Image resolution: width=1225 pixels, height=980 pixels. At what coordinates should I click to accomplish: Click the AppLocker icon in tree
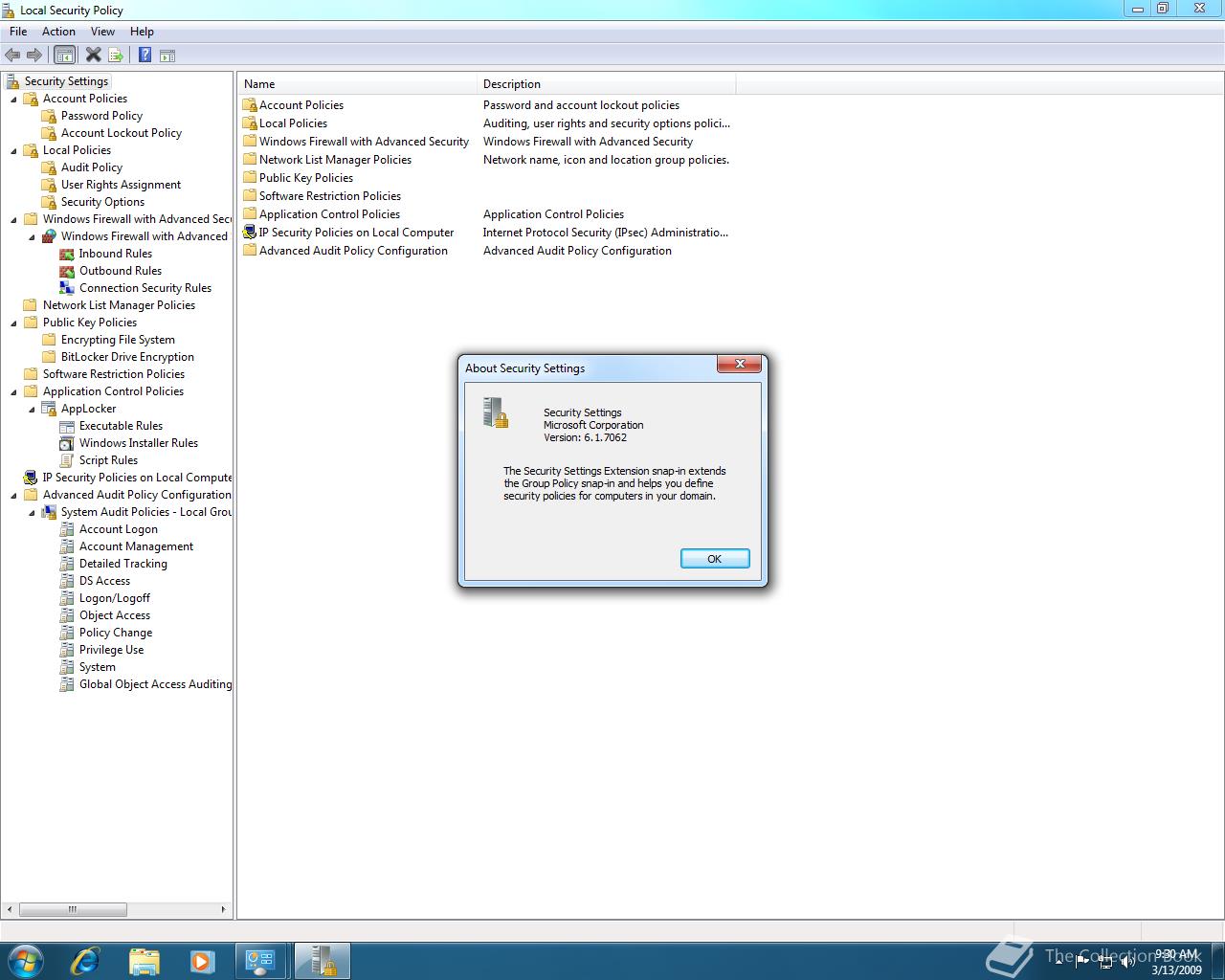pyautogui.click(x=49, y=409)
